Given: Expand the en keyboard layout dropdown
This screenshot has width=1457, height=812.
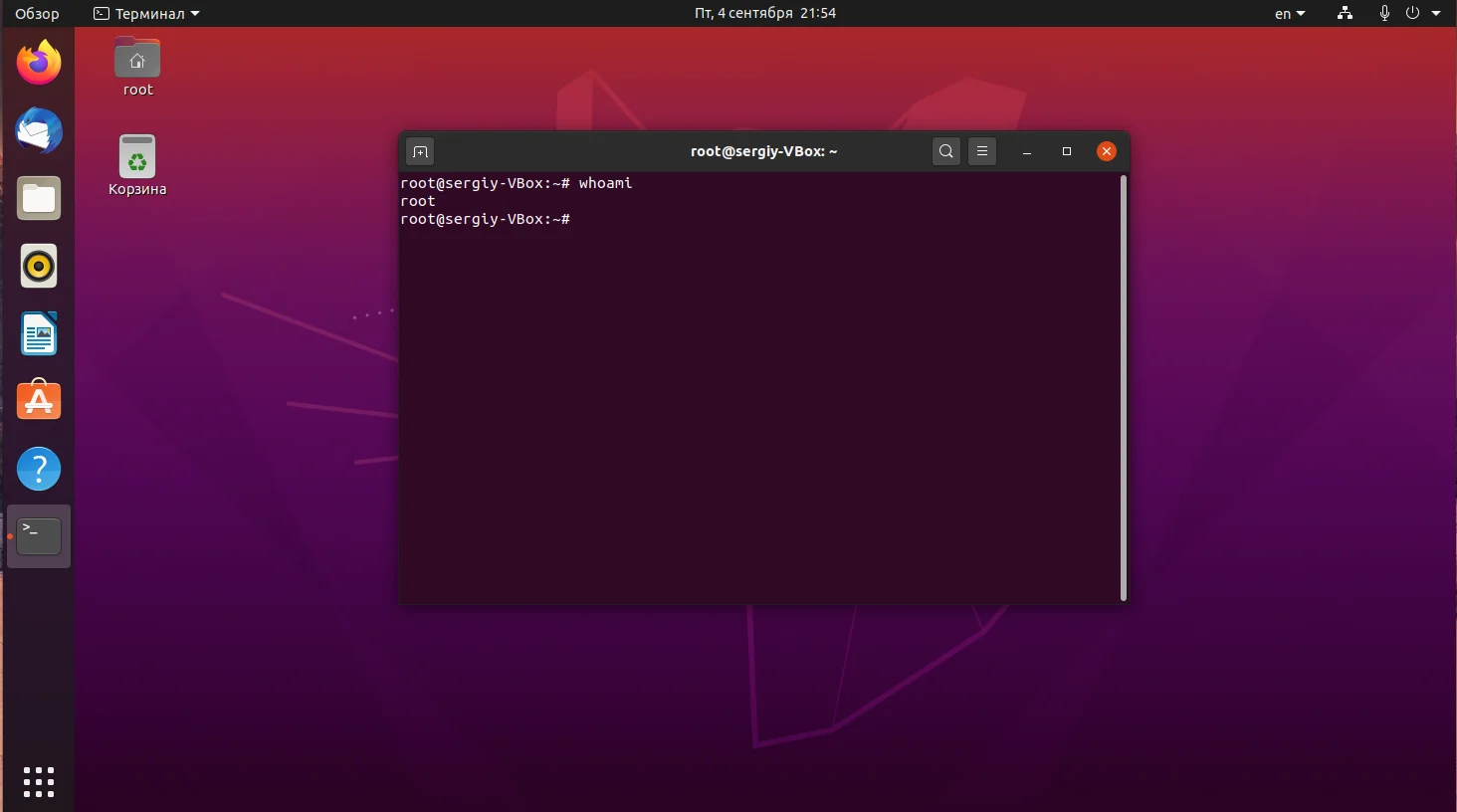Looking at the screenshot, I should coord(1290,14).
